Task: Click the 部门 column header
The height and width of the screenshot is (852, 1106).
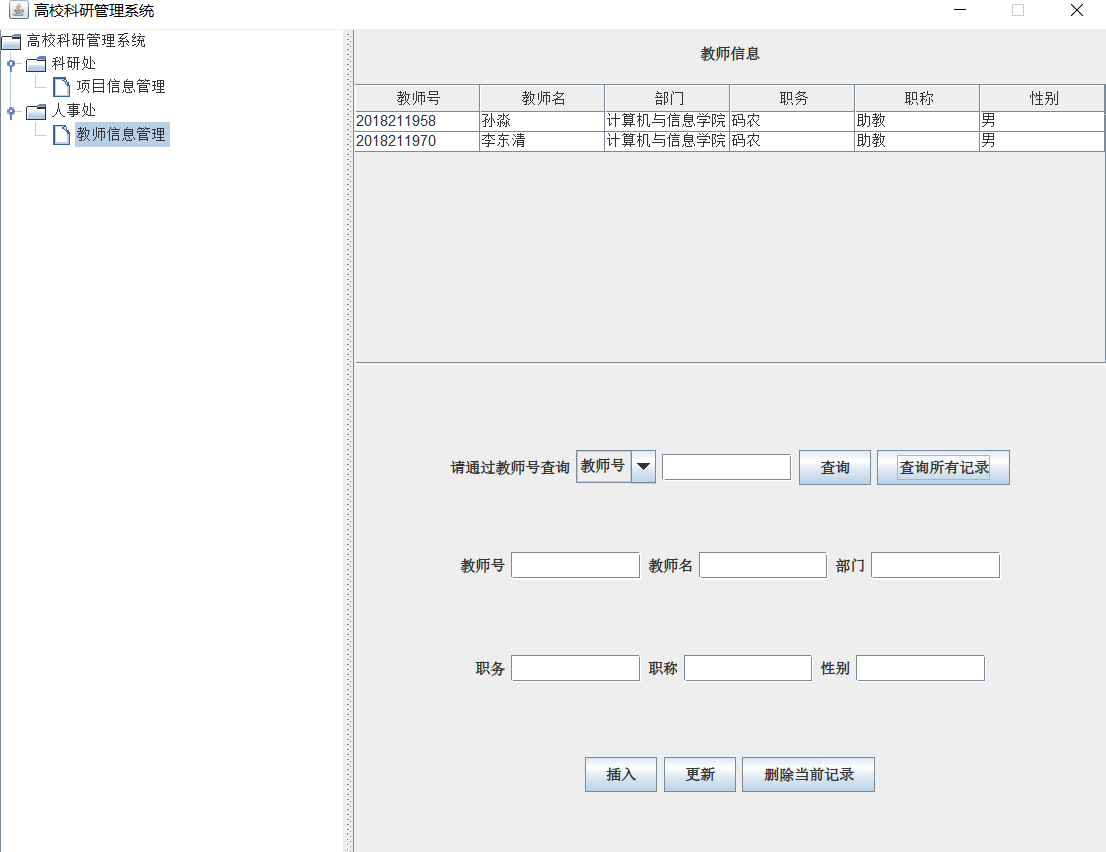Action: click(667, 98)
